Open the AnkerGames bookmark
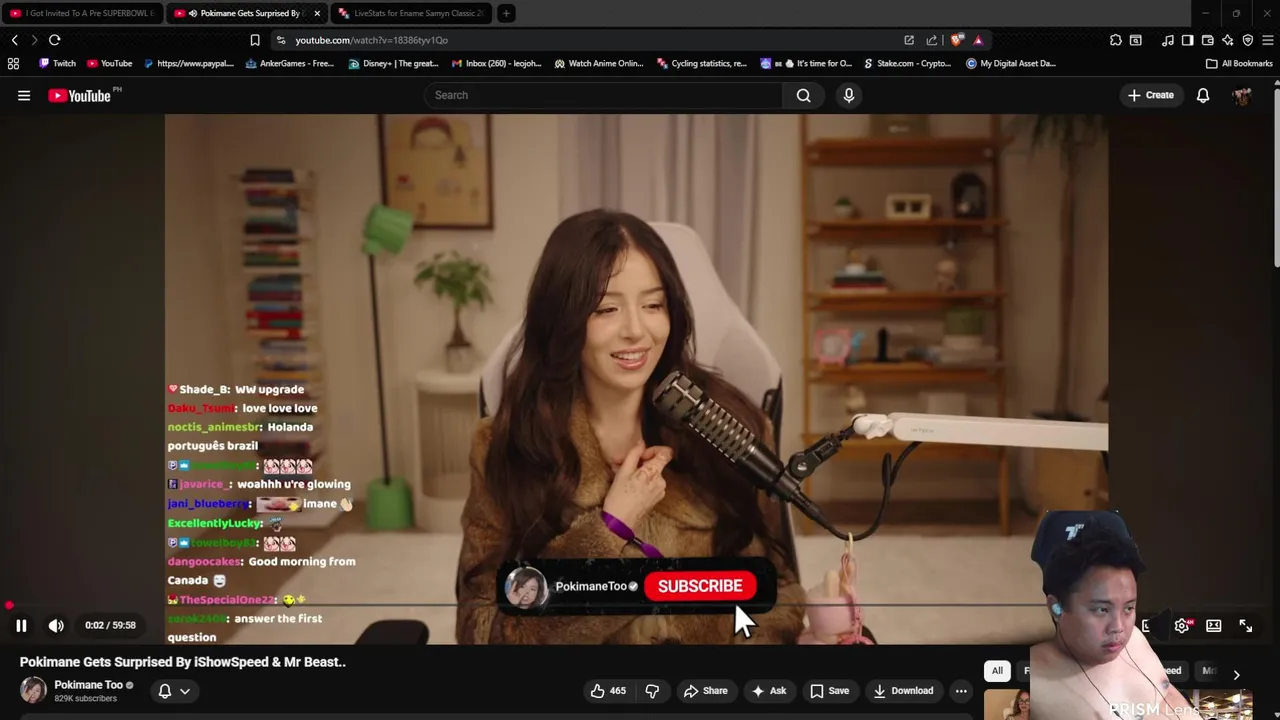 pos(289,63)
